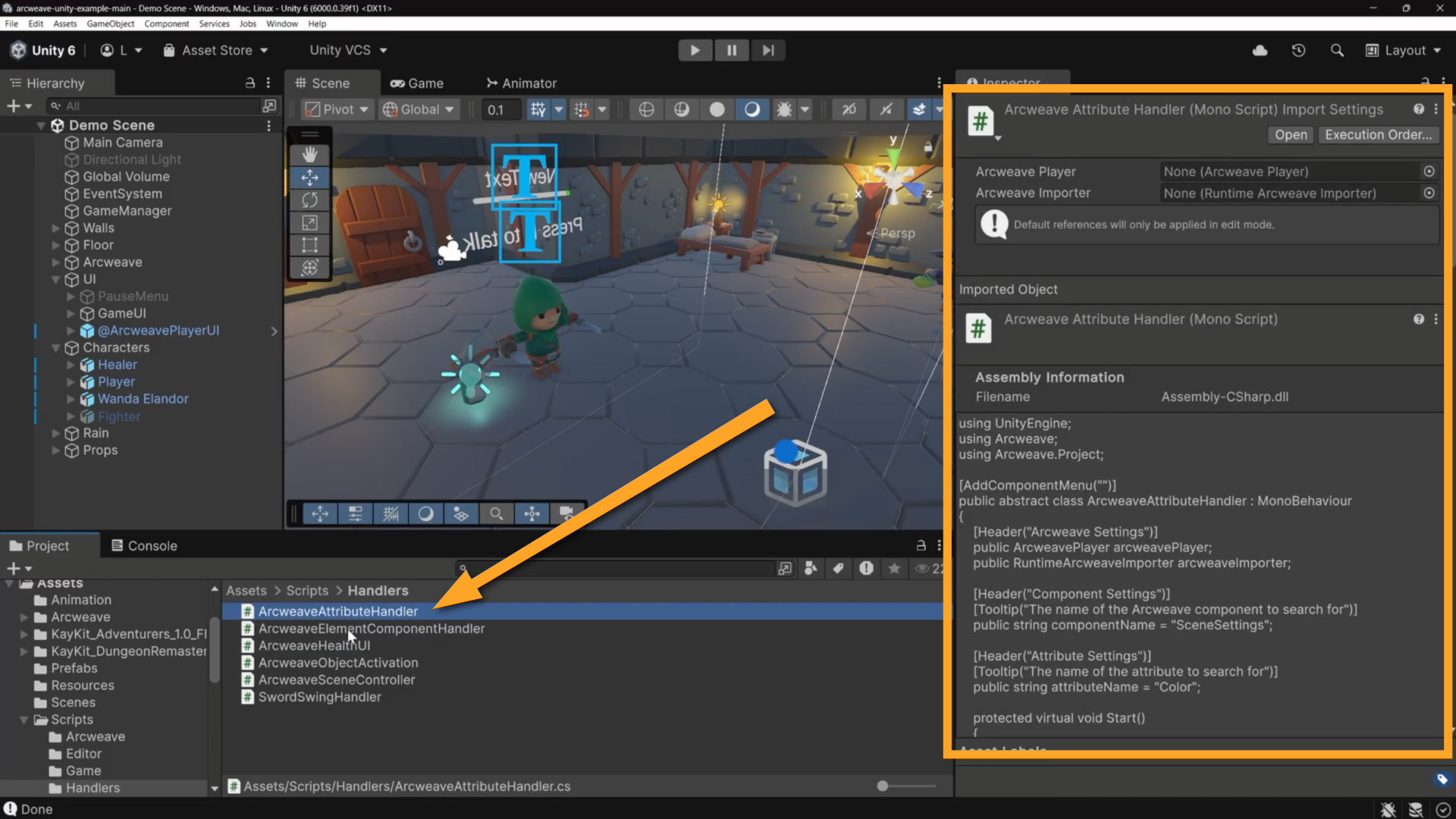This screenshot has height=819, width=1456.
Task: Click the favorites star in Project panel
Action: [894, 568]
